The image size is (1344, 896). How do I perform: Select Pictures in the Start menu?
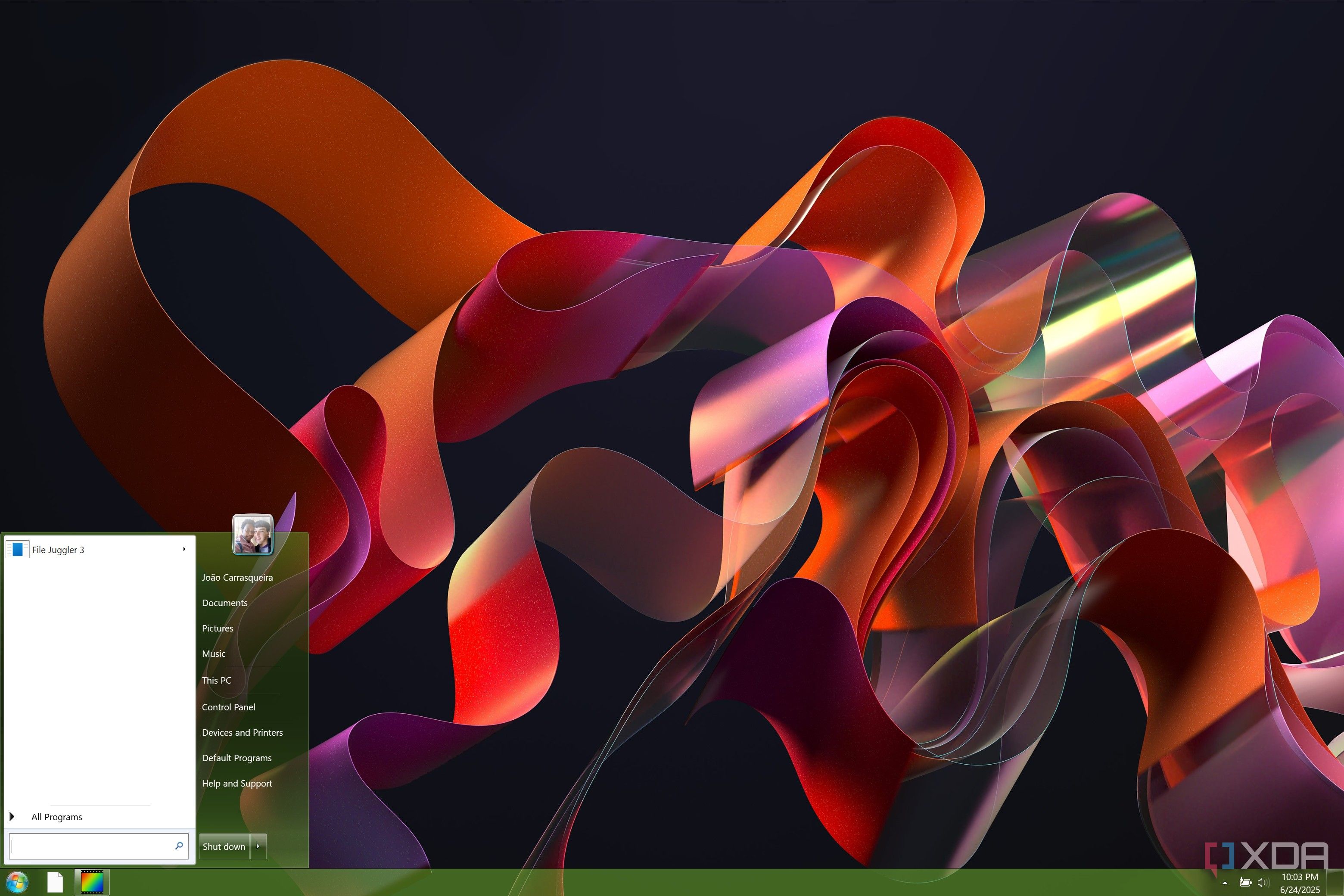tap(217, 628)
